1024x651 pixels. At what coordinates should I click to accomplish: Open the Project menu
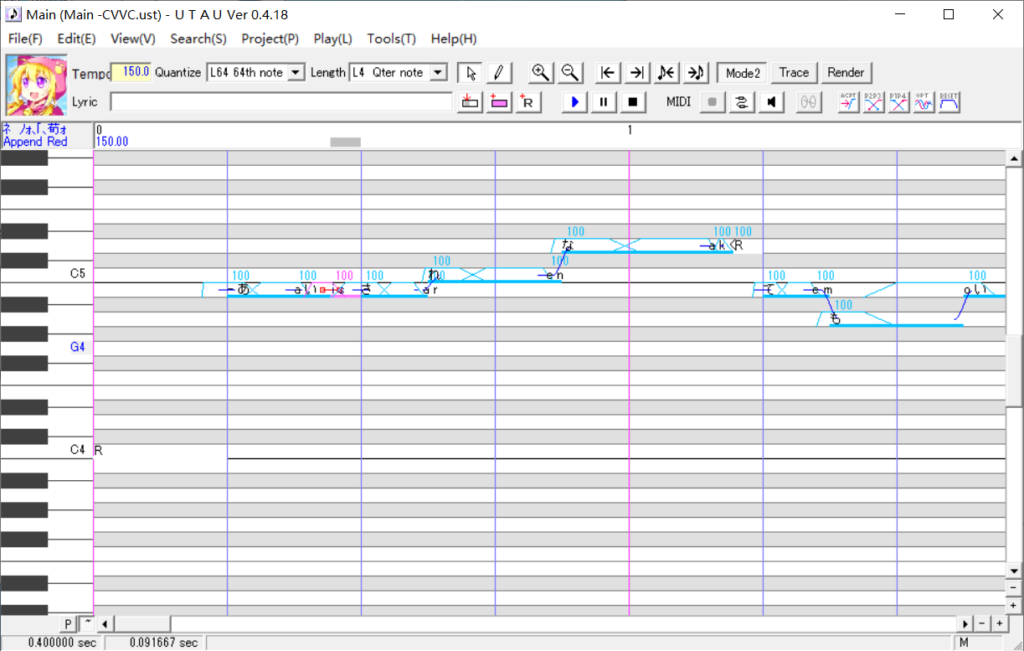[270, 39]
